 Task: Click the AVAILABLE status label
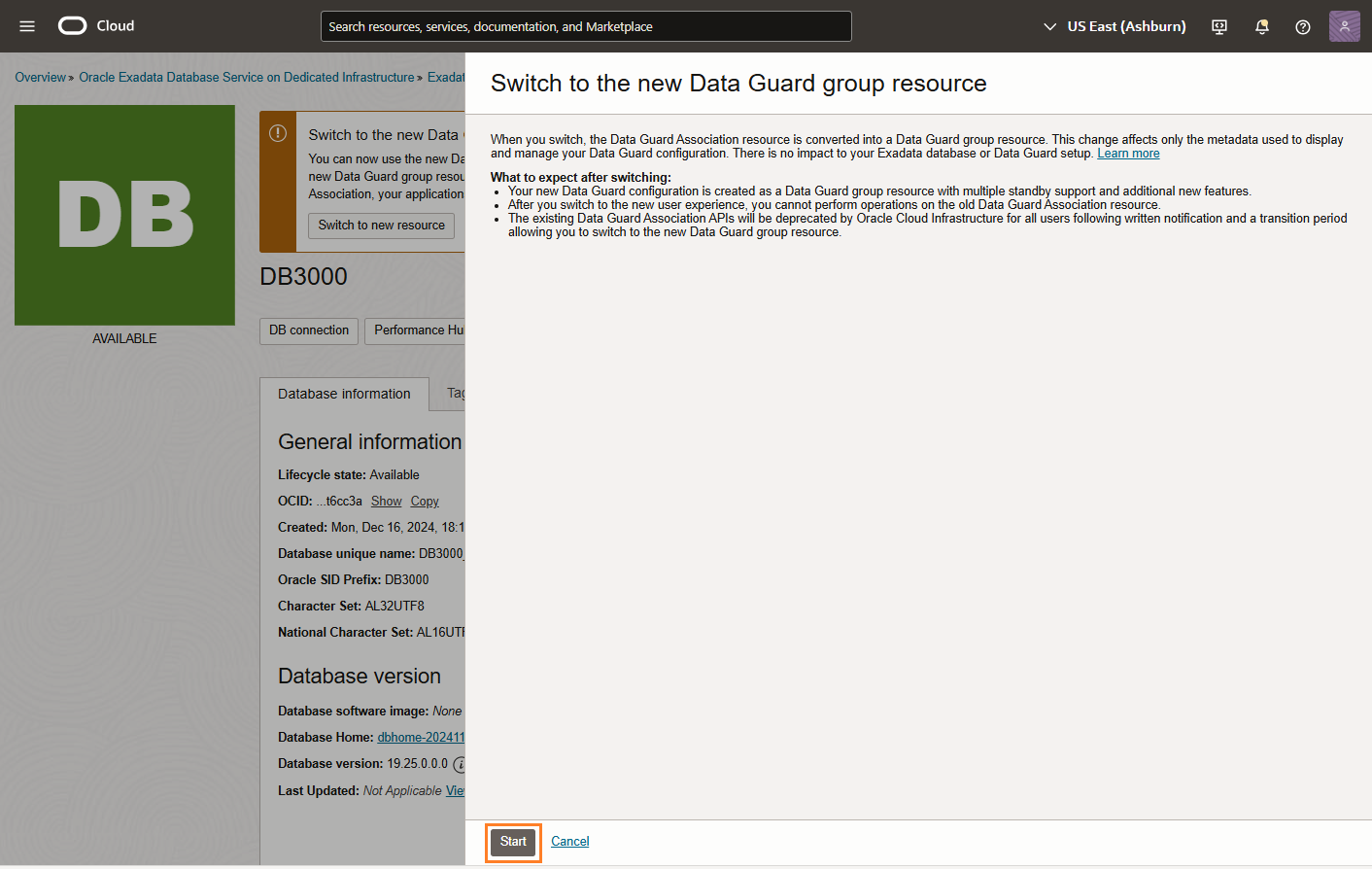tap(124, 338)
